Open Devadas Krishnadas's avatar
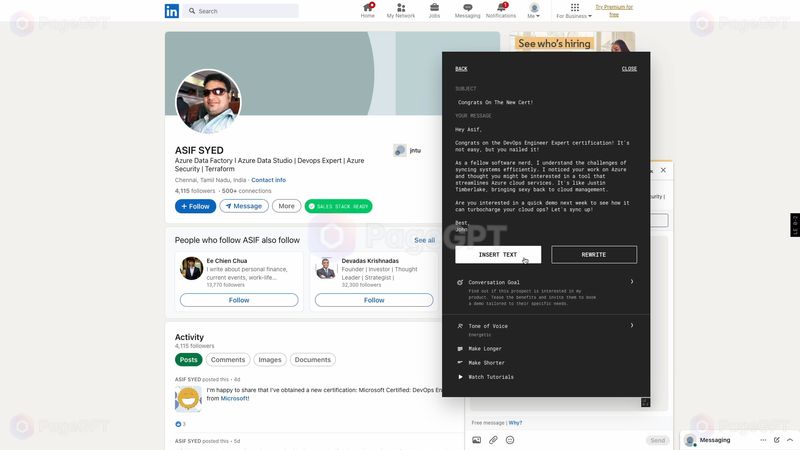The image size is (800, 450). (x=326, y=268)
